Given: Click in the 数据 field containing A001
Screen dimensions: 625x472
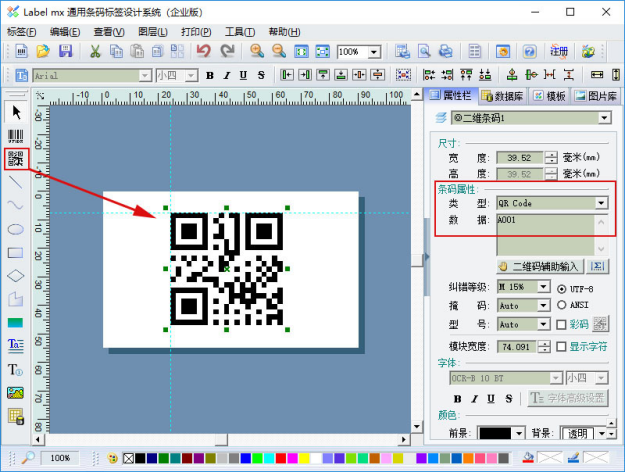Looking at the screenshot, I should pyautogui.click(x=546, y=234).
